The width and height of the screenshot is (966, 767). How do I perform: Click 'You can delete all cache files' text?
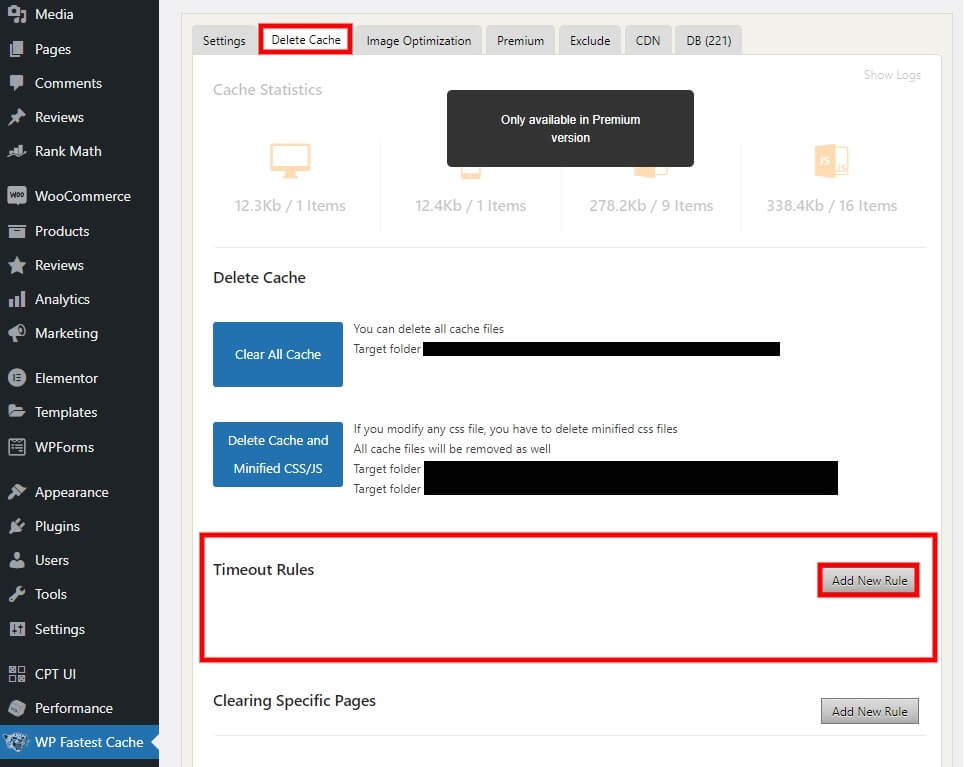[428, 329]
